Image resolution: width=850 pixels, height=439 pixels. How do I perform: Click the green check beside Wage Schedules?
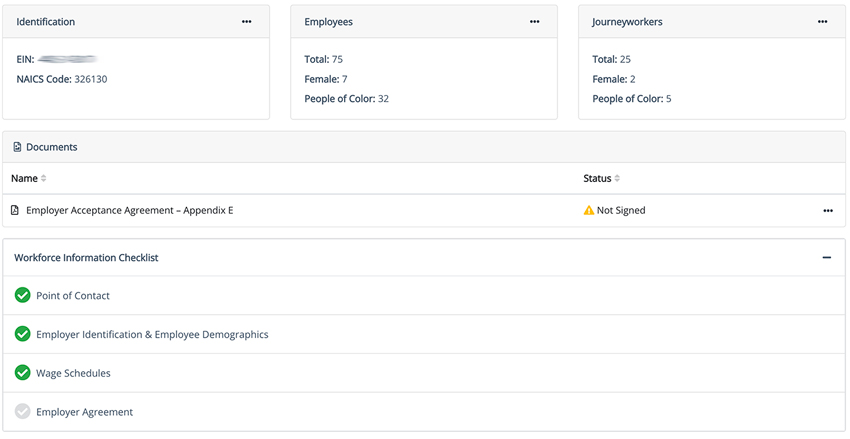point(22,373)
